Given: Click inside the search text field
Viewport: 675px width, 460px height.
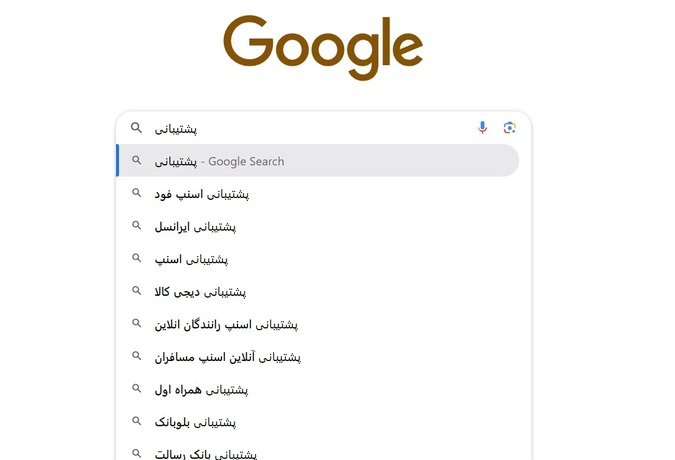Looking at the screenshot, I should (310, 128).
